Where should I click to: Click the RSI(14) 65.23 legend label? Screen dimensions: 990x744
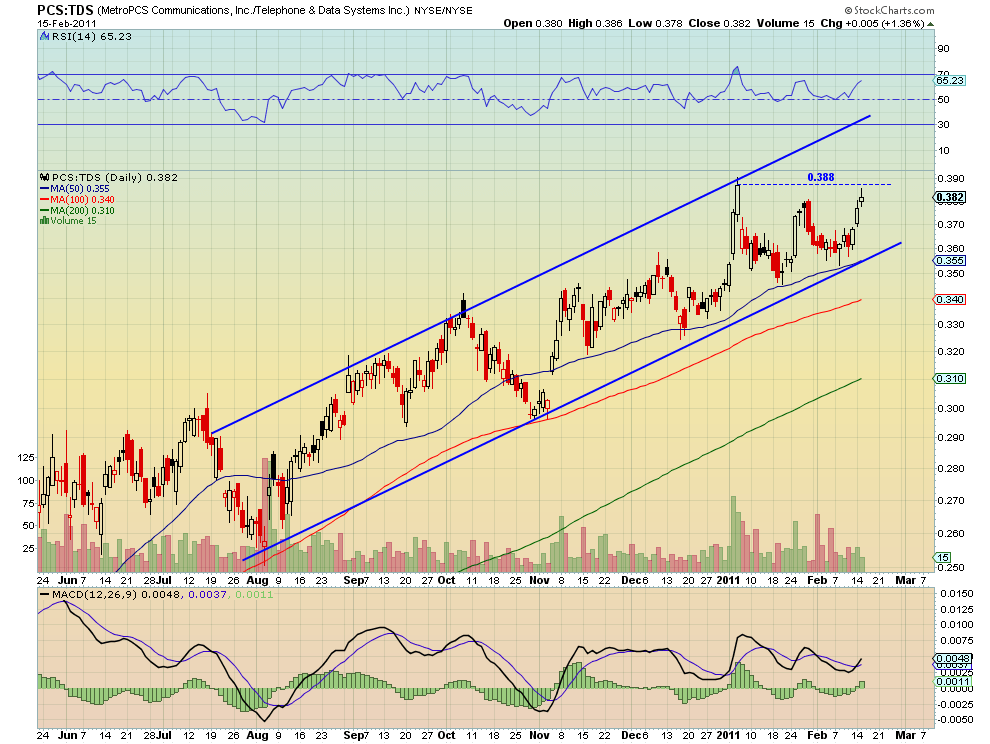[92, 37]
